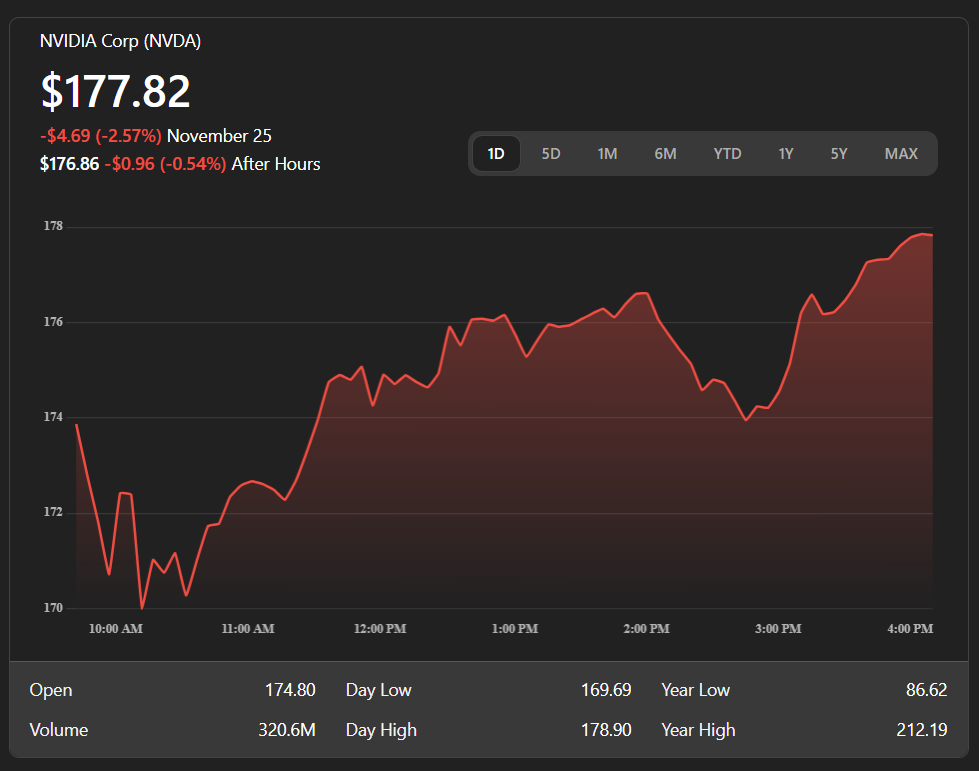Click the Day High value 178.90
The width and height of the screenshot is (979, 771).
pos(606,730)
